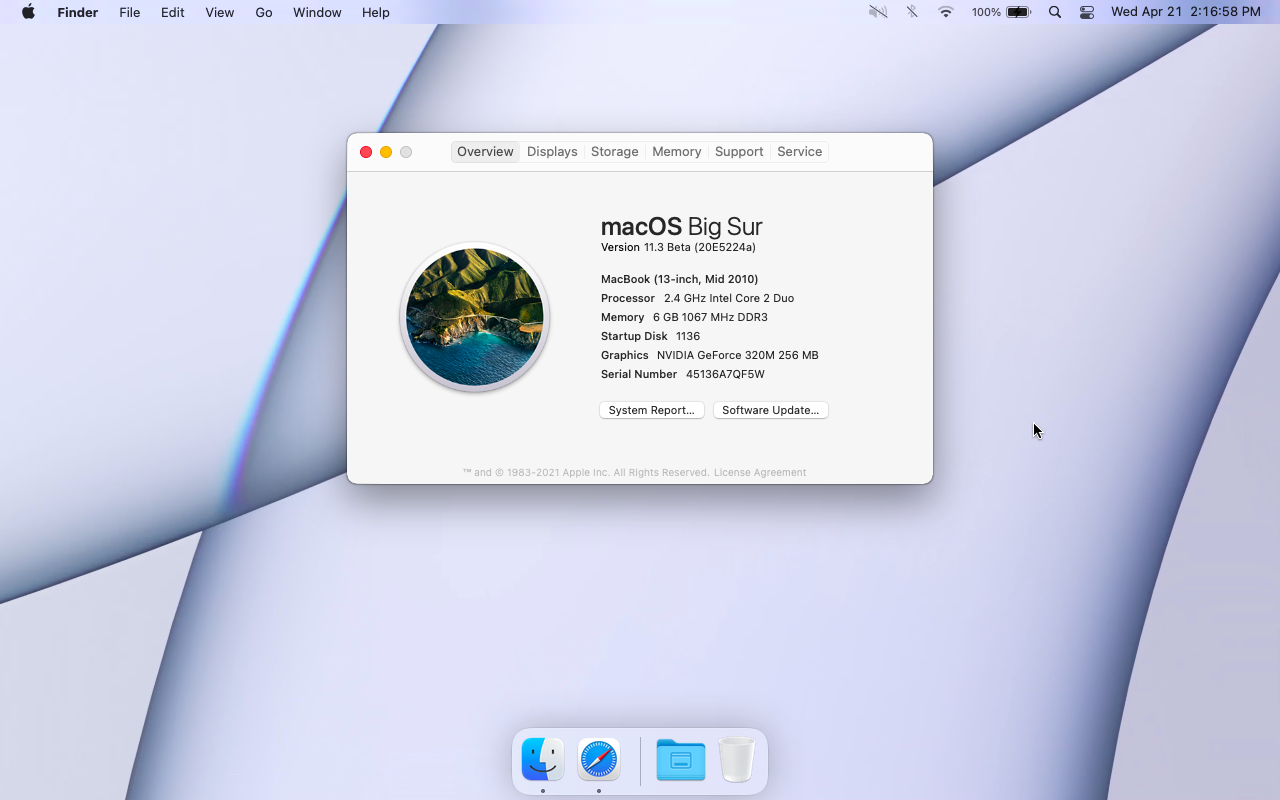Screen dimensions: 1280x800
Task: Switch to the Storage tab
Action: click(x=615, y=152)
